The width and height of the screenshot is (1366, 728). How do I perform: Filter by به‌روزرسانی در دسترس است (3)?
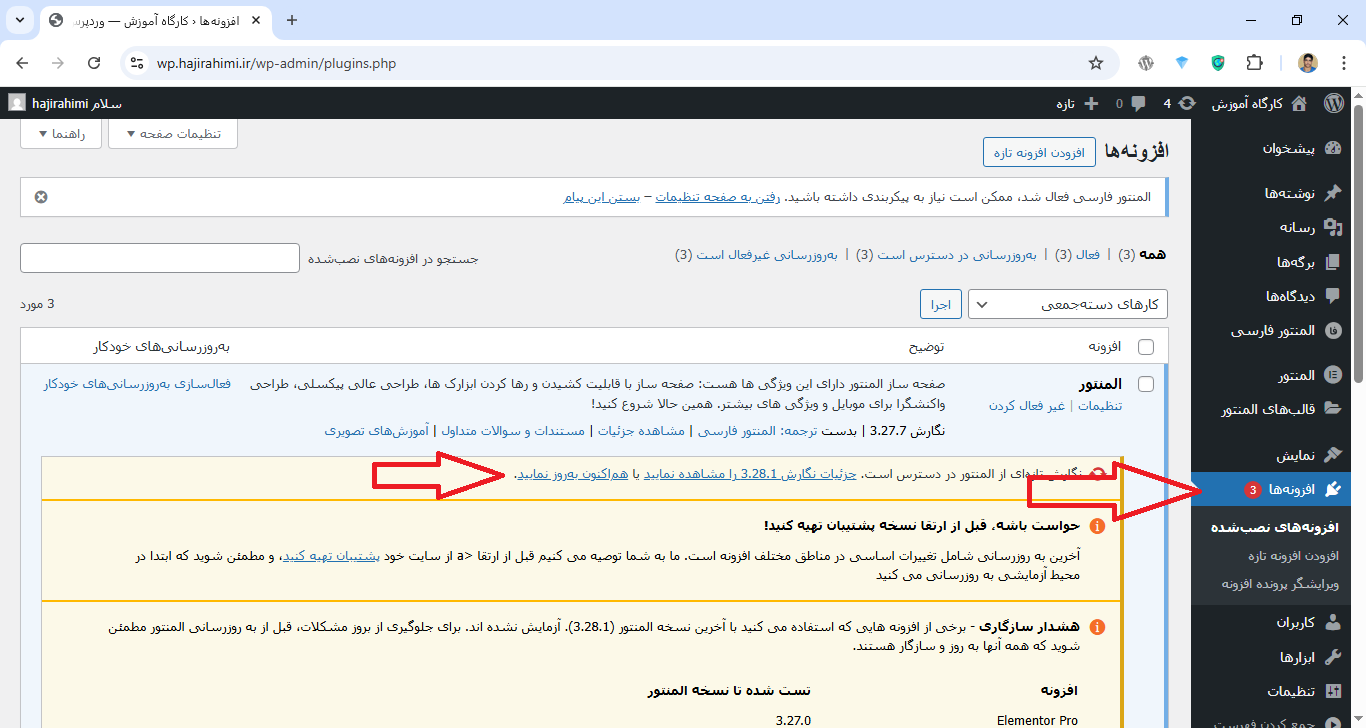click(946, 254)
